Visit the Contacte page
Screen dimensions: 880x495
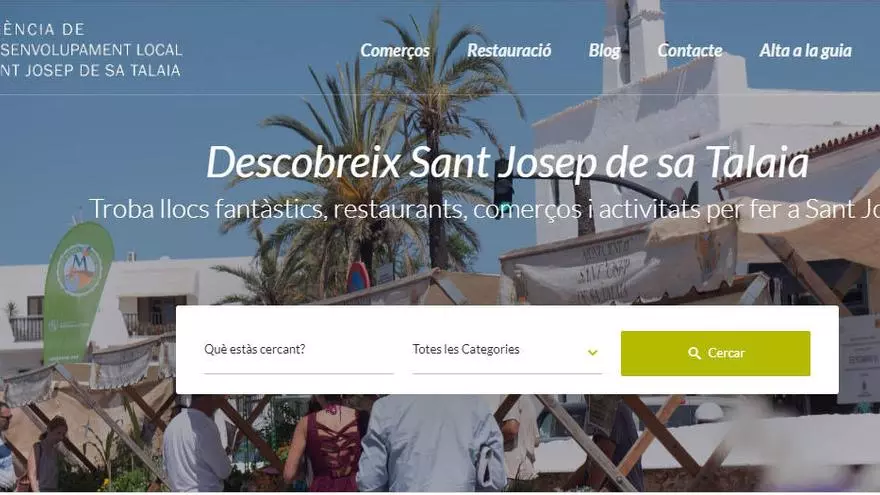690,51
